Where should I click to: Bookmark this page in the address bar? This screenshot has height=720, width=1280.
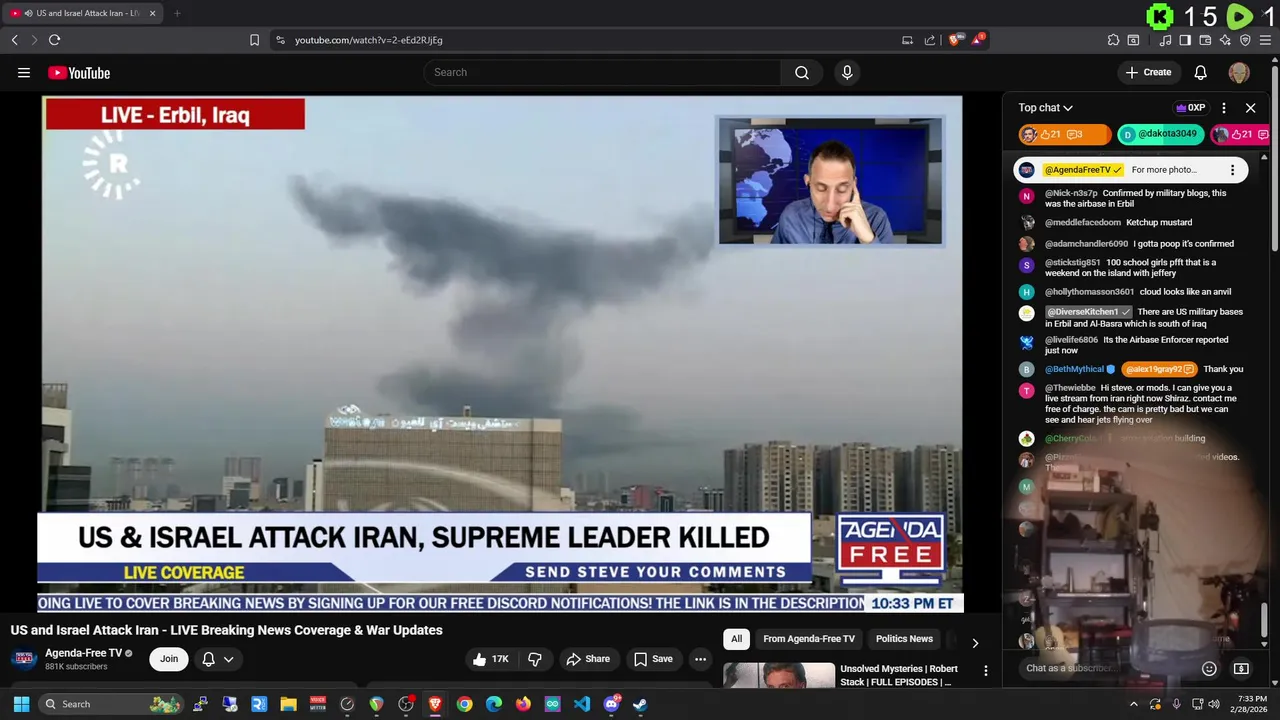click(x=254, y=40)
